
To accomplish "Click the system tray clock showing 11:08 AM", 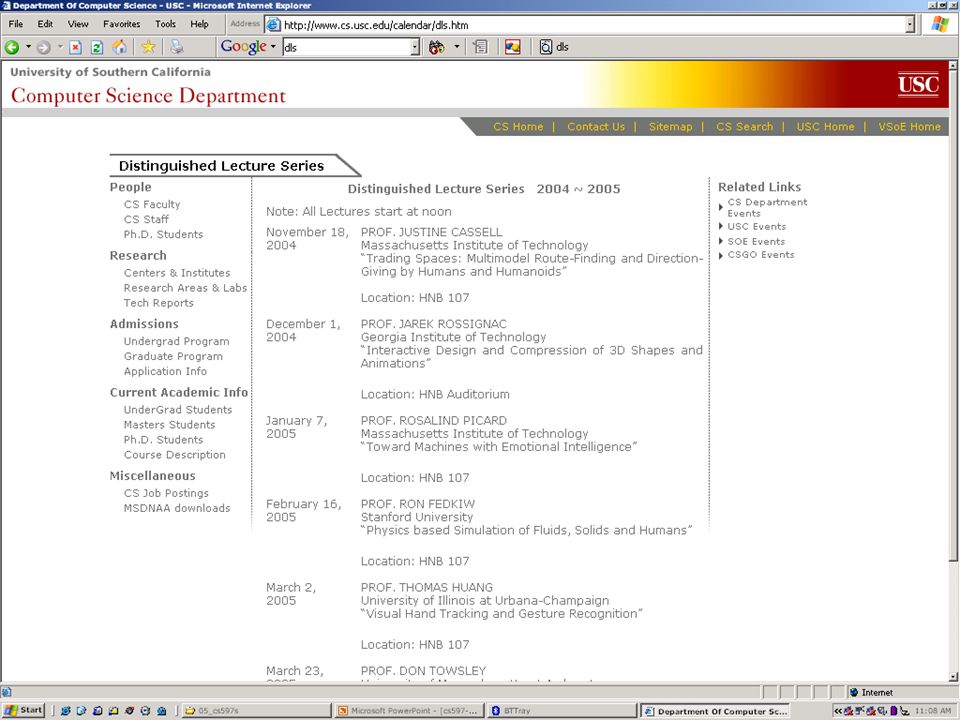I will 932,711.
